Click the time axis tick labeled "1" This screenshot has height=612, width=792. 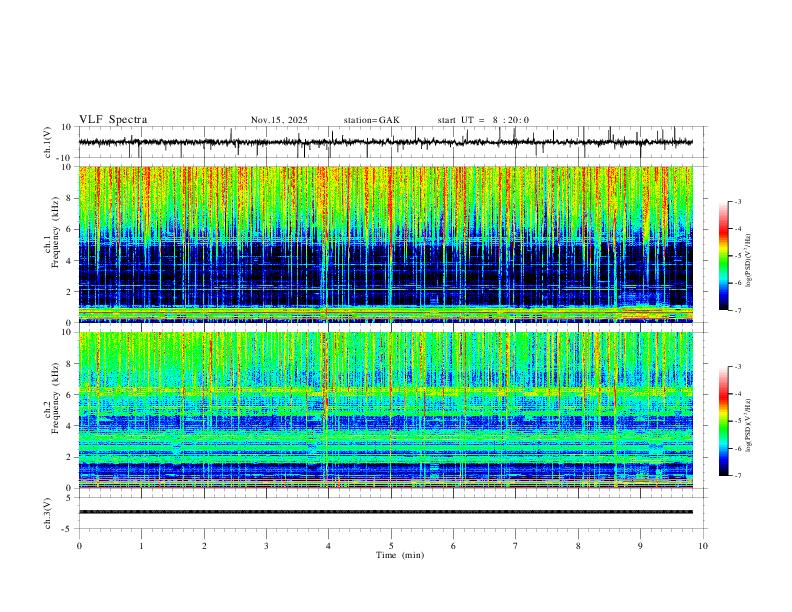(x=141, y=546)
